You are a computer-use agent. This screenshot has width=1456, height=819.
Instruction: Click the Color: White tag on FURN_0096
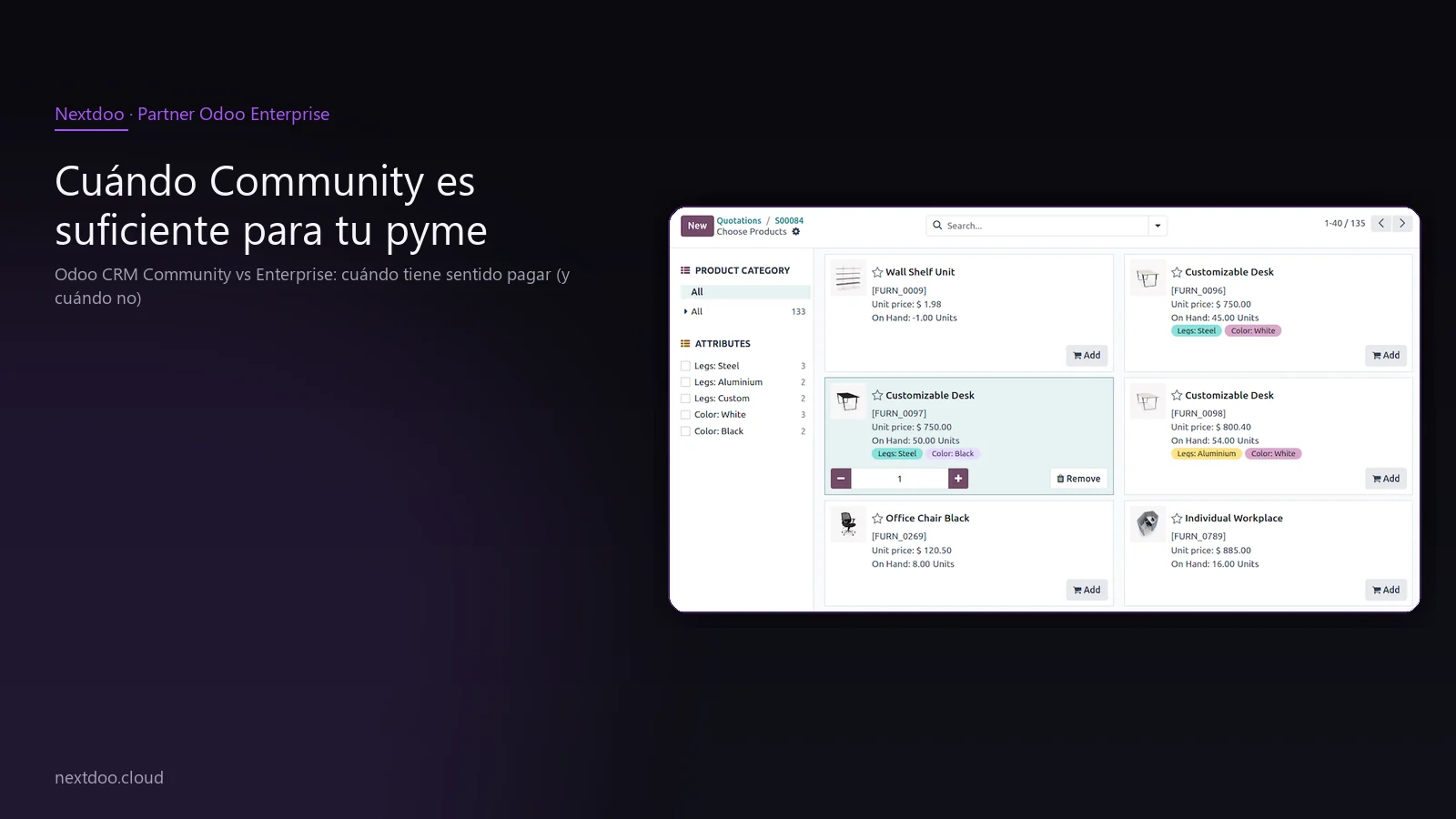tap(1253, 331)
